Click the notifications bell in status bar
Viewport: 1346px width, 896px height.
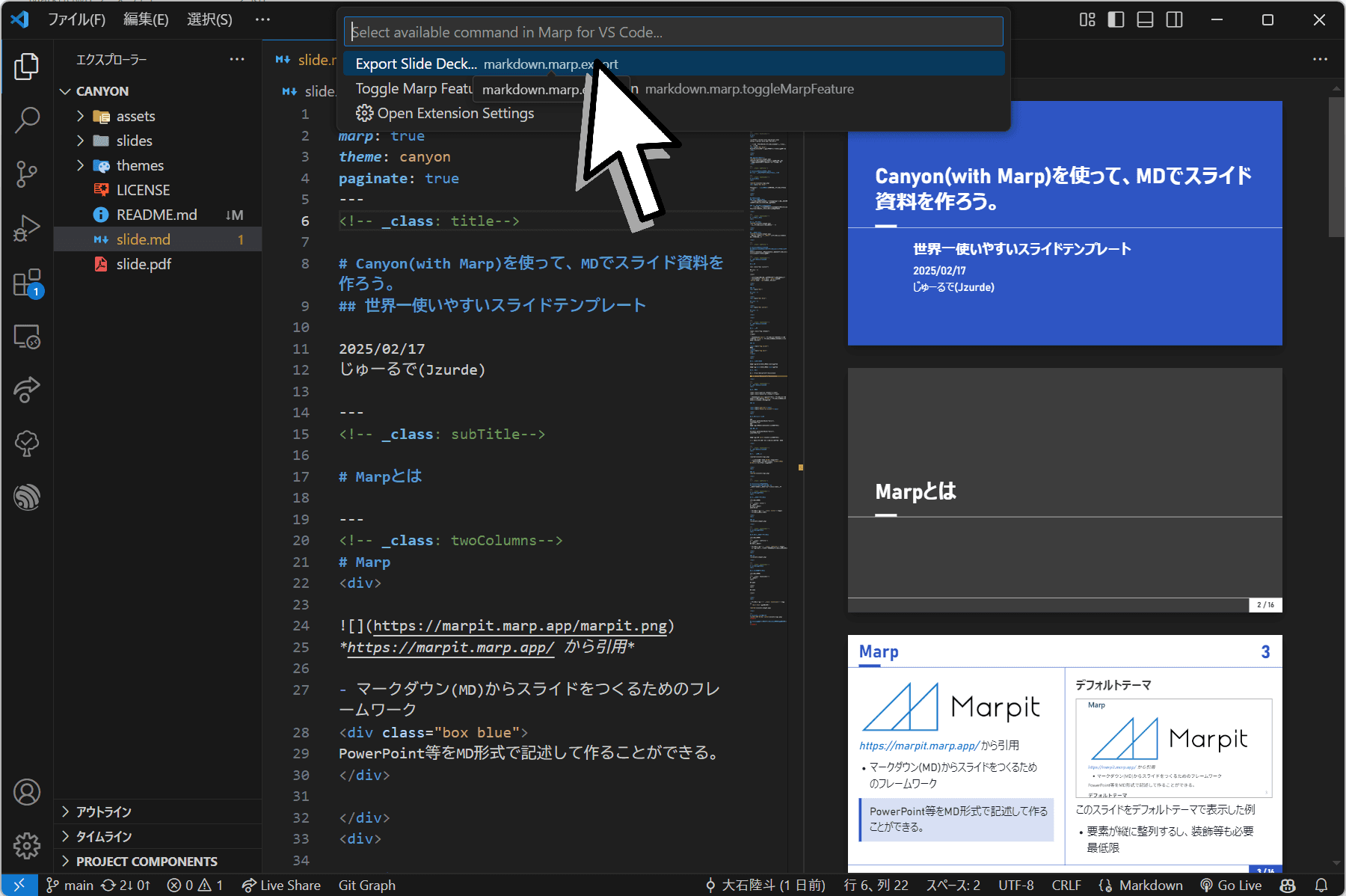point(1321,885)
